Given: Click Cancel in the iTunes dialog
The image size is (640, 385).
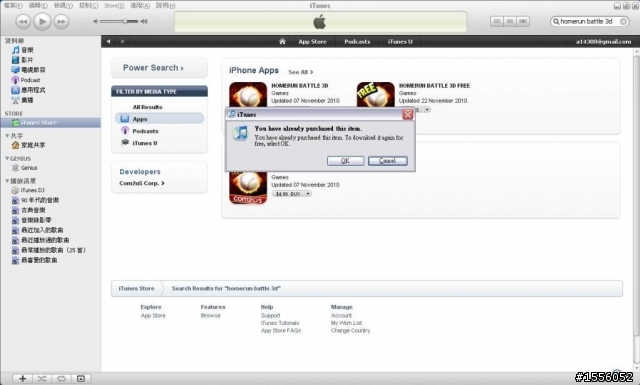Looking at the screenshot, I should point(387,161).
